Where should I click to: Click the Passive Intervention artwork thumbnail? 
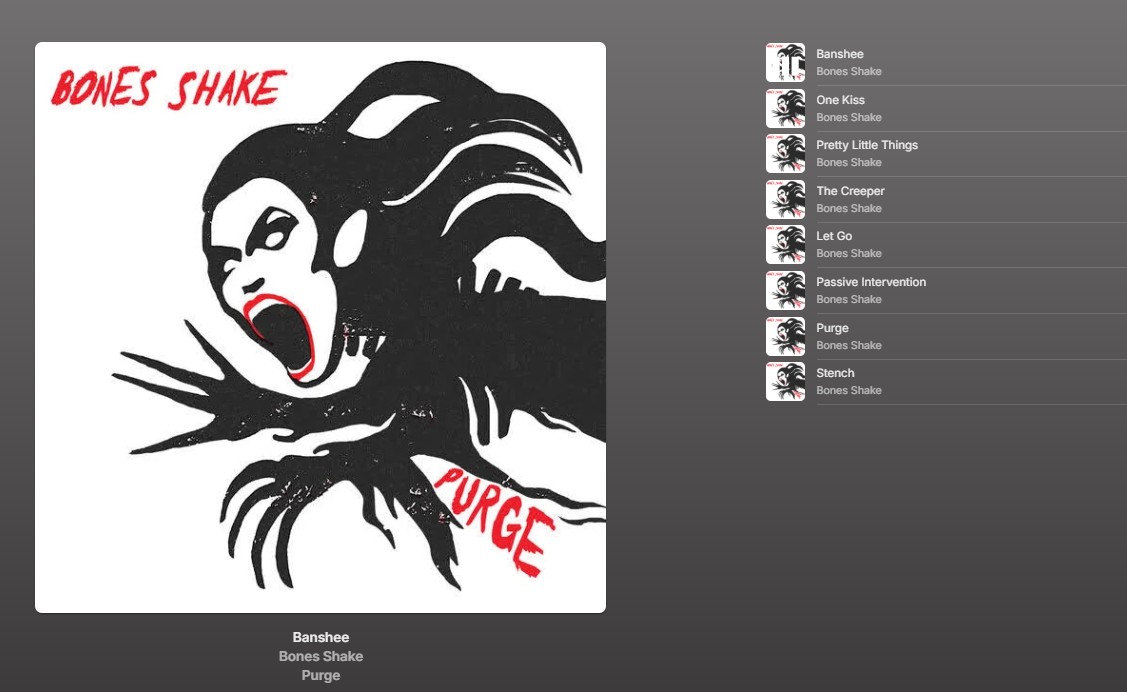785,291
